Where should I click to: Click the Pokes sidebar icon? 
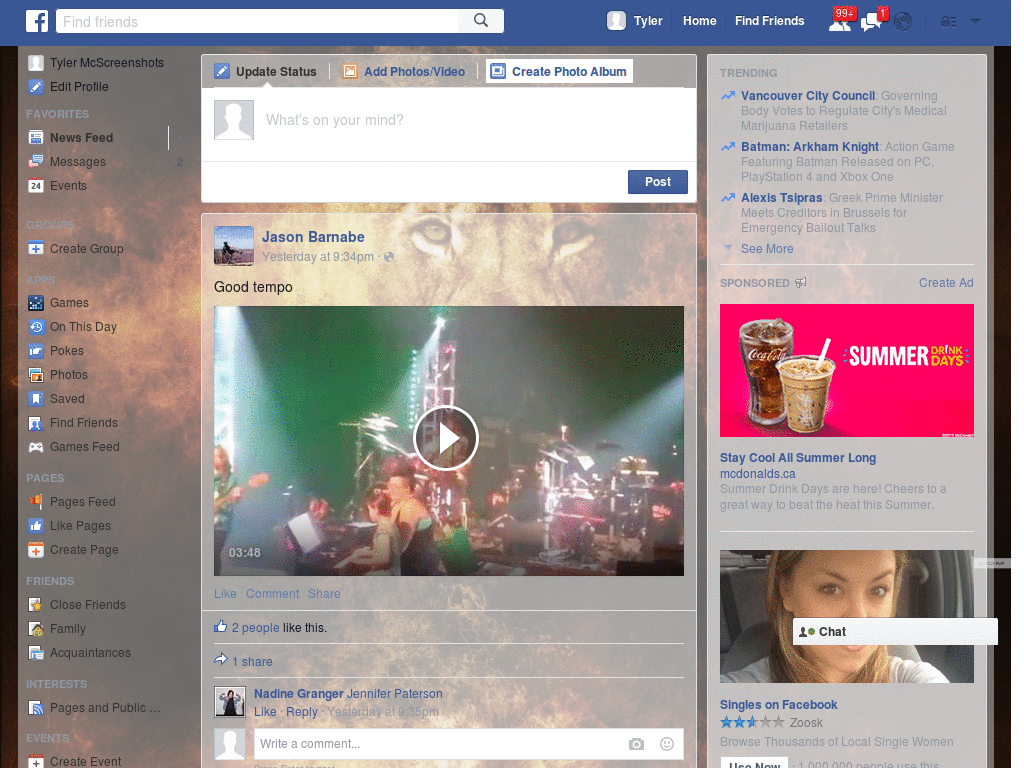pos(36,351)
